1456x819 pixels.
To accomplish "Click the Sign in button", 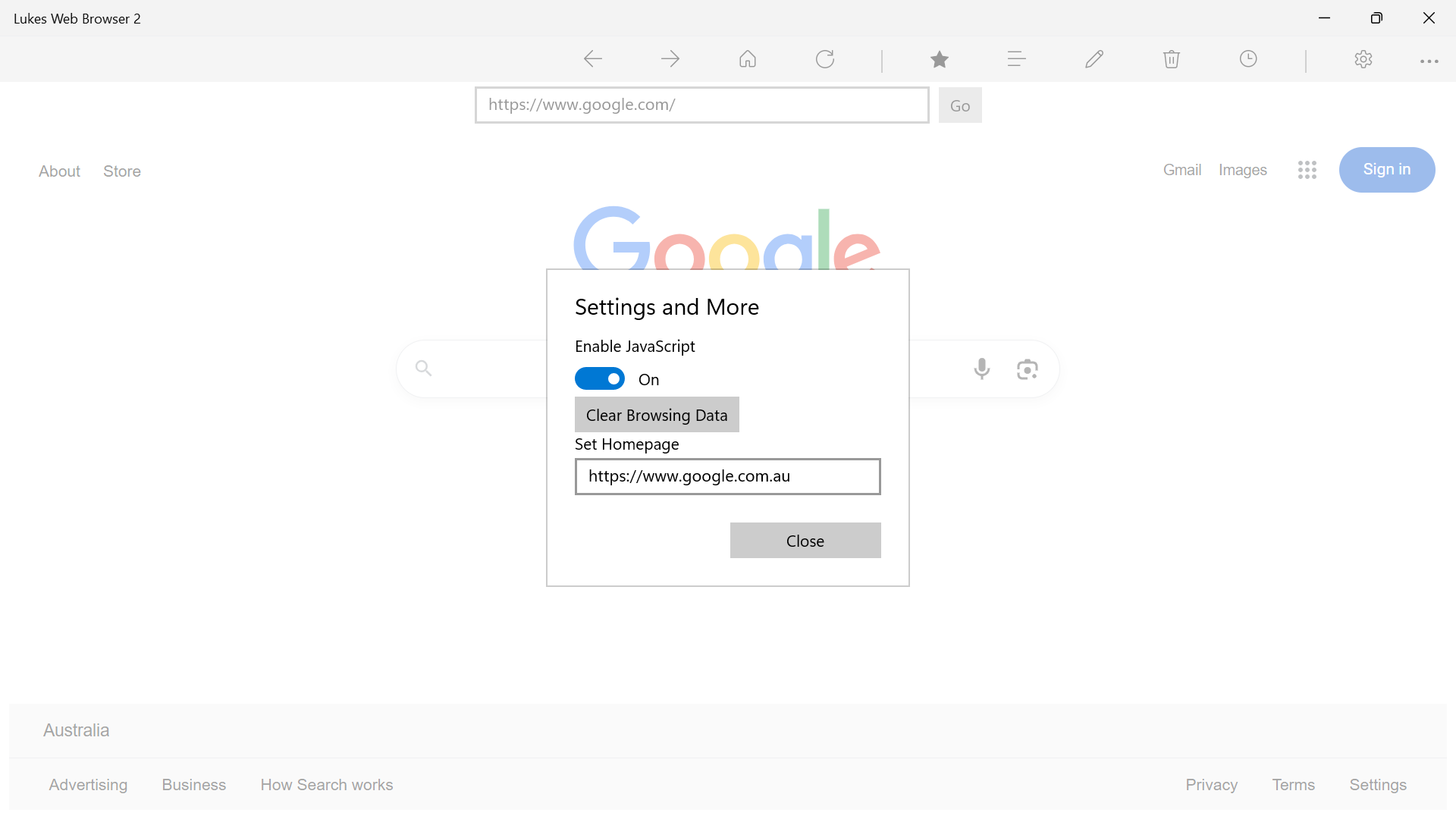I will click(x=1387, y=169).
